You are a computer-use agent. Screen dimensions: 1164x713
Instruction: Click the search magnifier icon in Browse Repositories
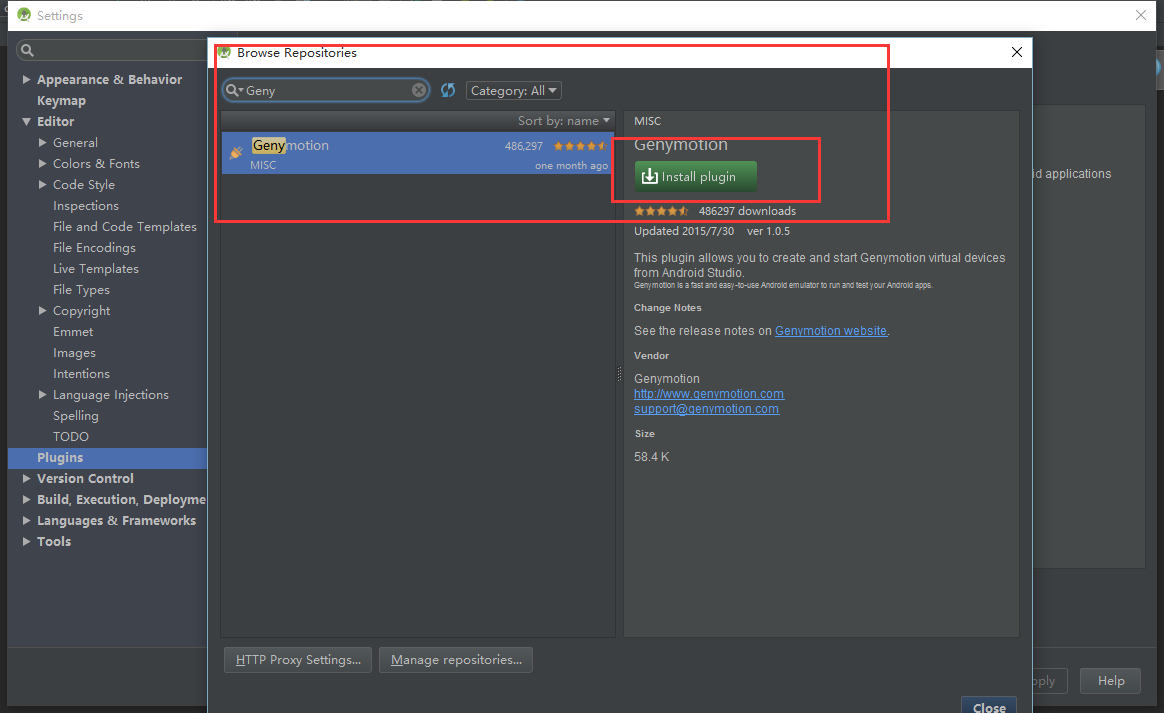234,90
